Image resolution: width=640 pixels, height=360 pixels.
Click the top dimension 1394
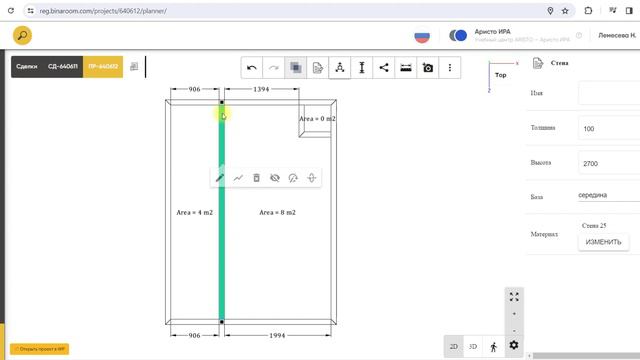pos(261,89)
